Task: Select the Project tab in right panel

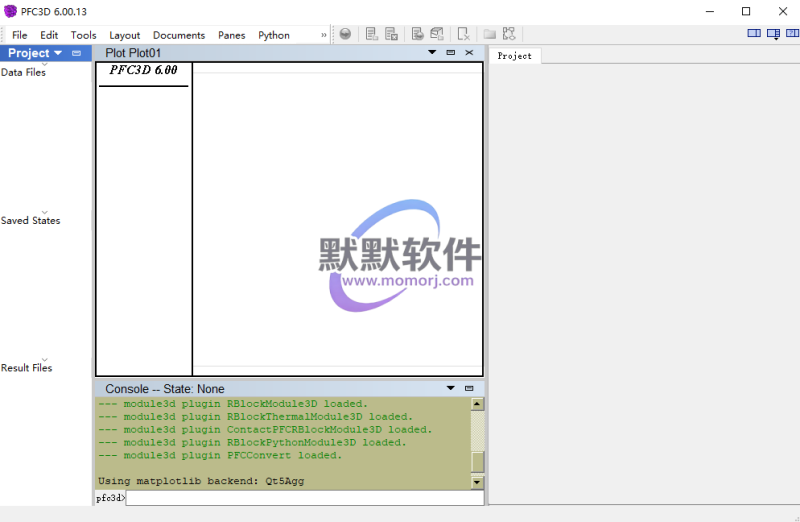Action: tap(514, 56)
